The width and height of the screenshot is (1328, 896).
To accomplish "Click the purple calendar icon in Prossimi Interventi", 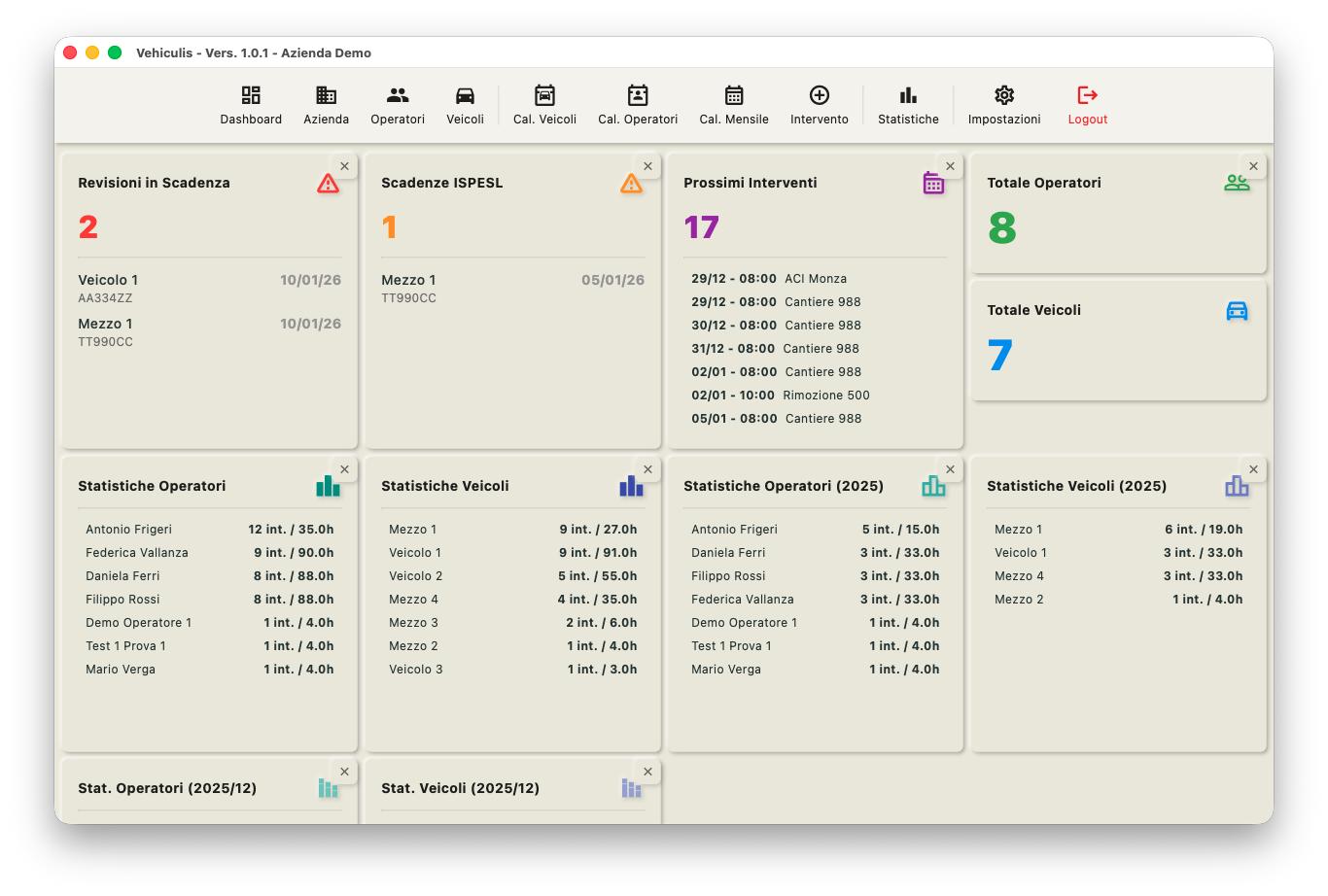I will (x=933, y=183).
